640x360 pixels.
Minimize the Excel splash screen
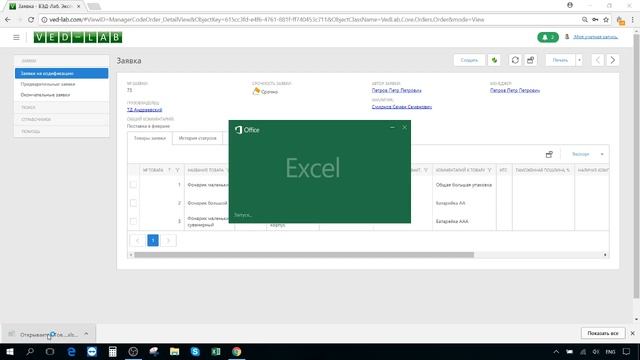click(392, 127)
